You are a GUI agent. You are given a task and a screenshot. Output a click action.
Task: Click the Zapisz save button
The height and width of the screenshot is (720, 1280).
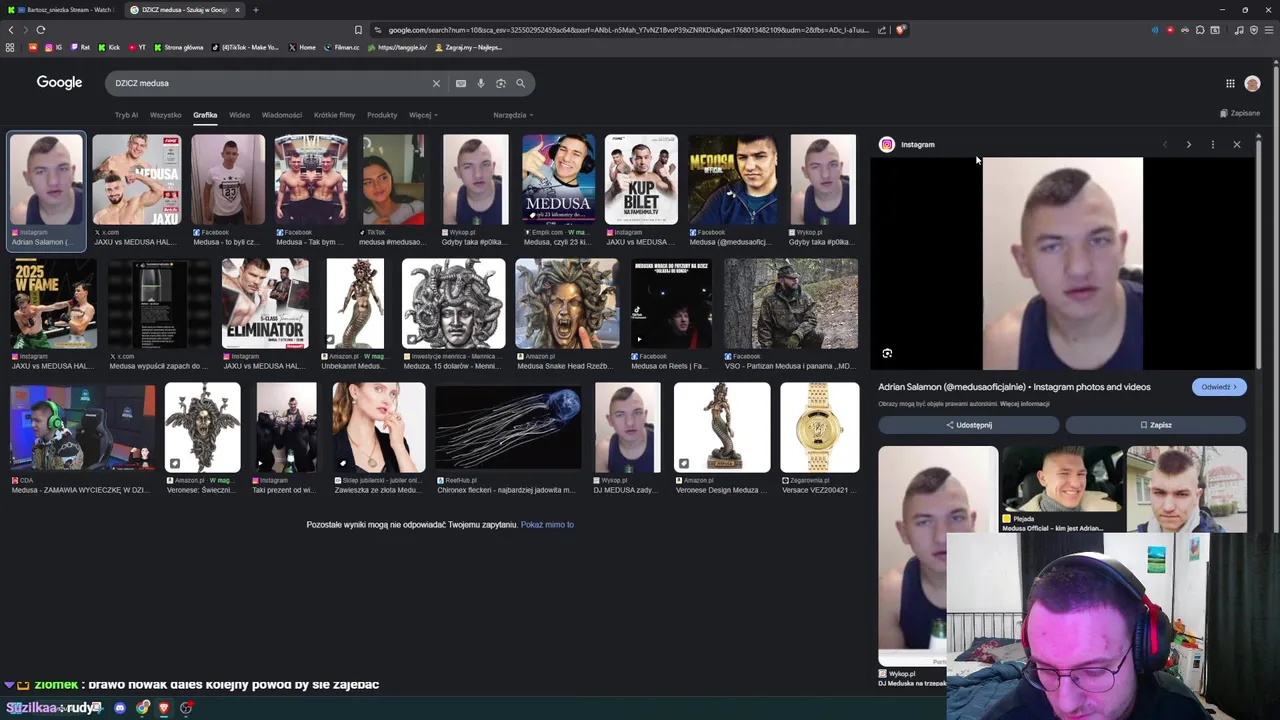[x=1156, y=425]
